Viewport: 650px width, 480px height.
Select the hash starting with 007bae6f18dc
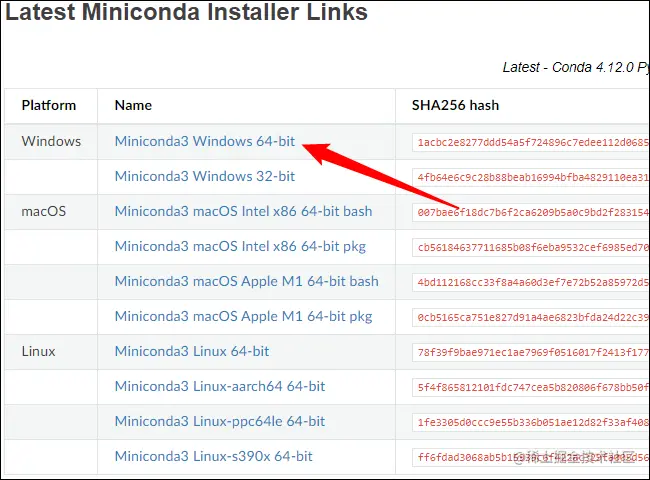coord(531,213)
